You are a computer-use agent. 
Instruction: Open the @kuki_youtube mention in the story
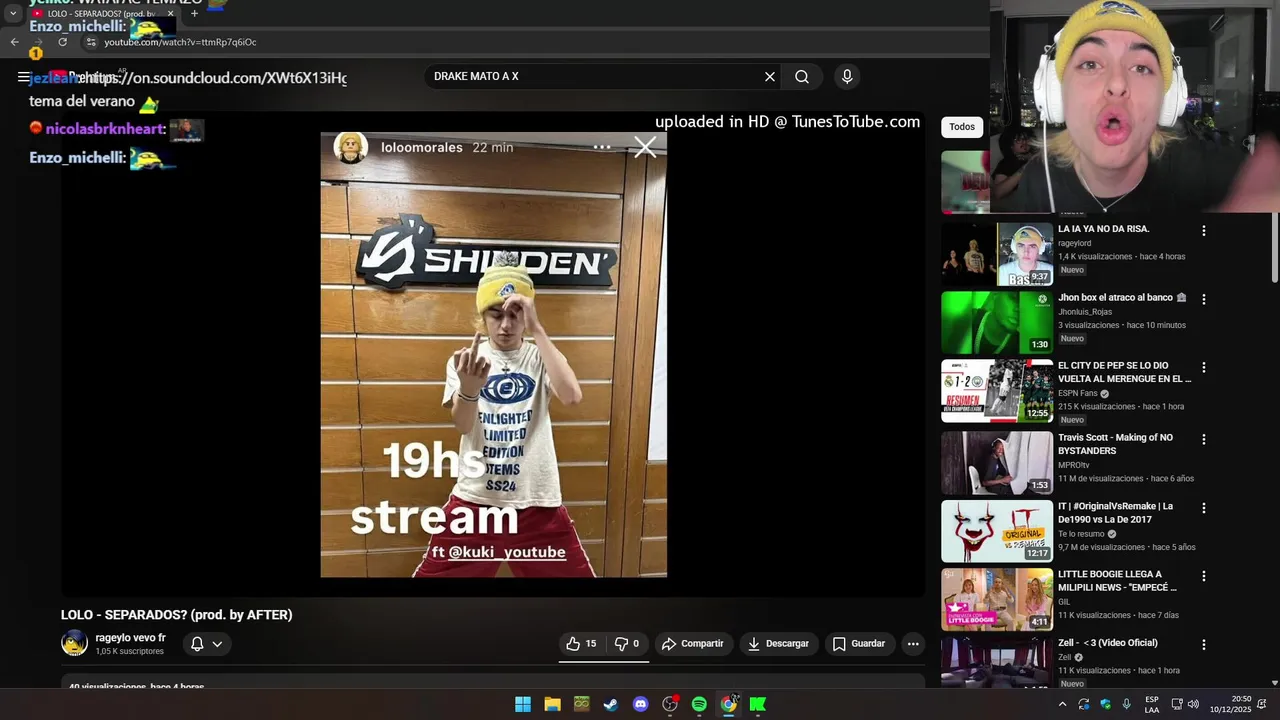point(506,552)
